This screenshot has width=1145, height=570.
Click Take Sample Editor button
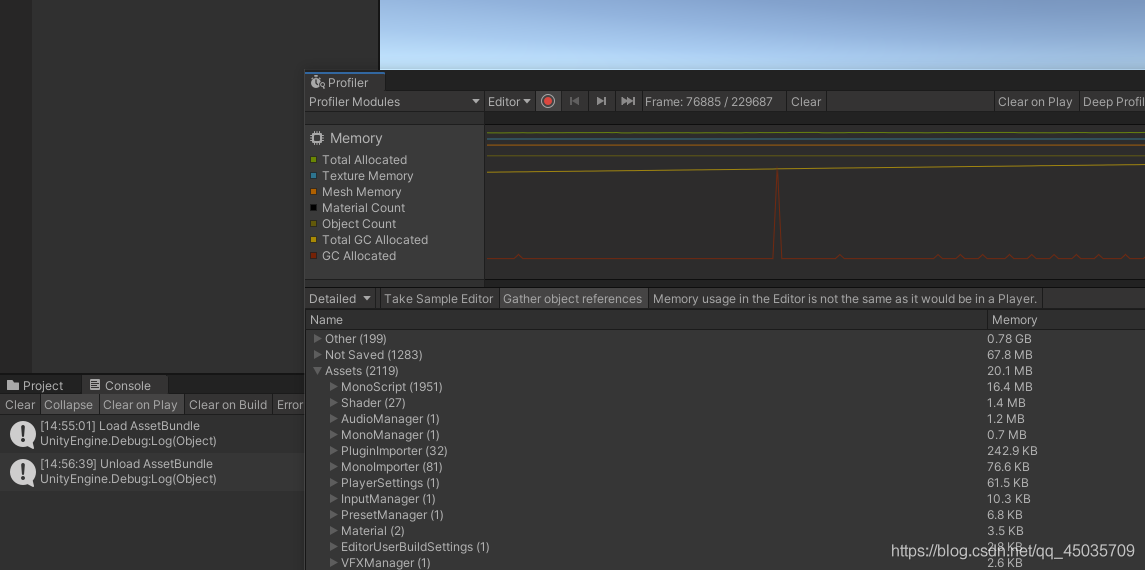(x=439, y=299)
